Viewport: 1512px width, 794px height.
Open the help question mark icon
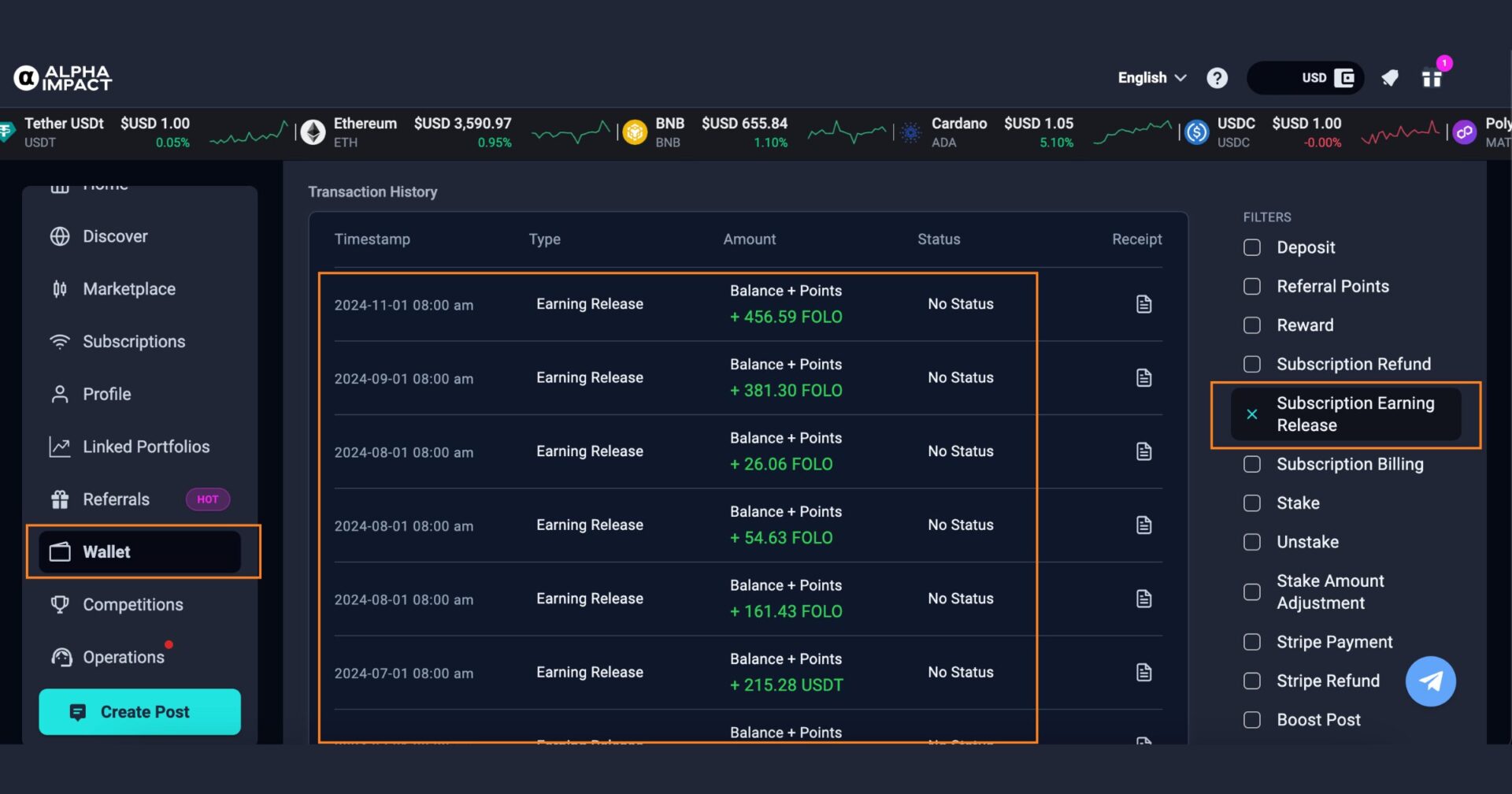1217,78
